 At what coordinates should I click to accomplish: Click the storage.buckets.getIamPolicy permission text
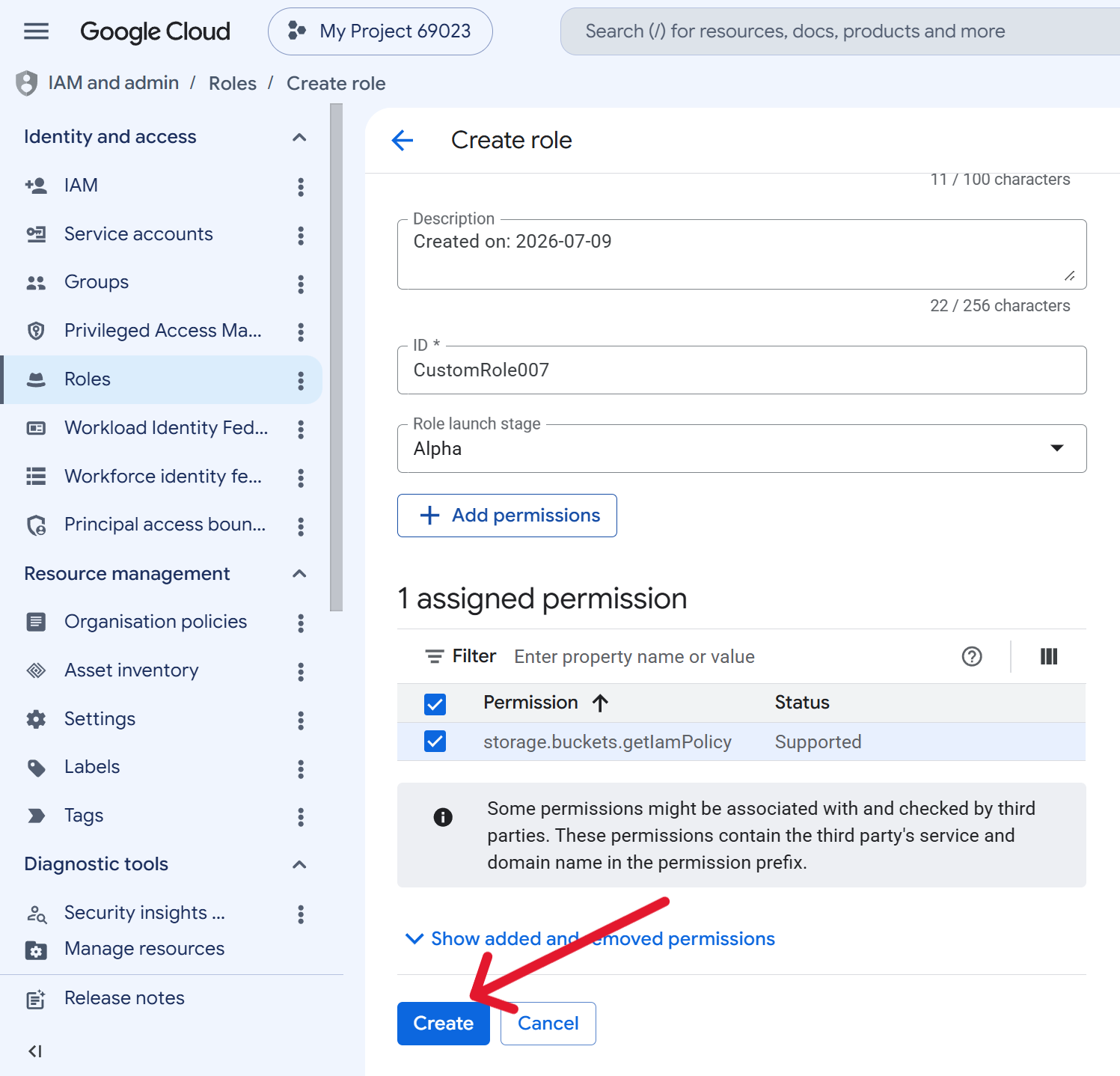(608, 742)
